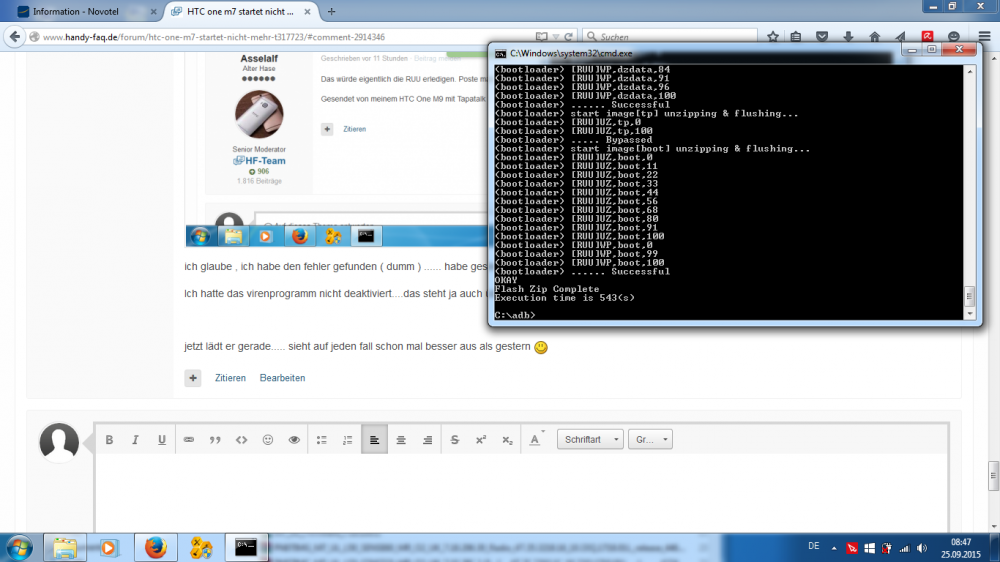Enable center text alignment
1000x562 pixels.
(x=401, y=439)
